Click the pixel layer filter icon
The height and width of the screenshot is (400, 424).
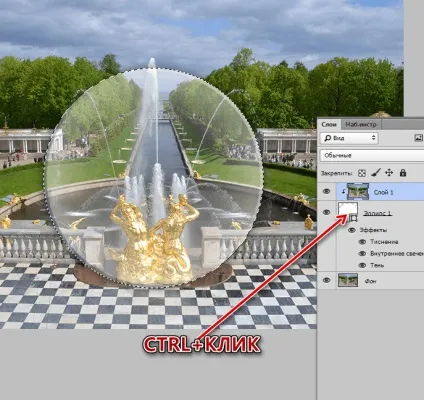[x=418, y=138]
